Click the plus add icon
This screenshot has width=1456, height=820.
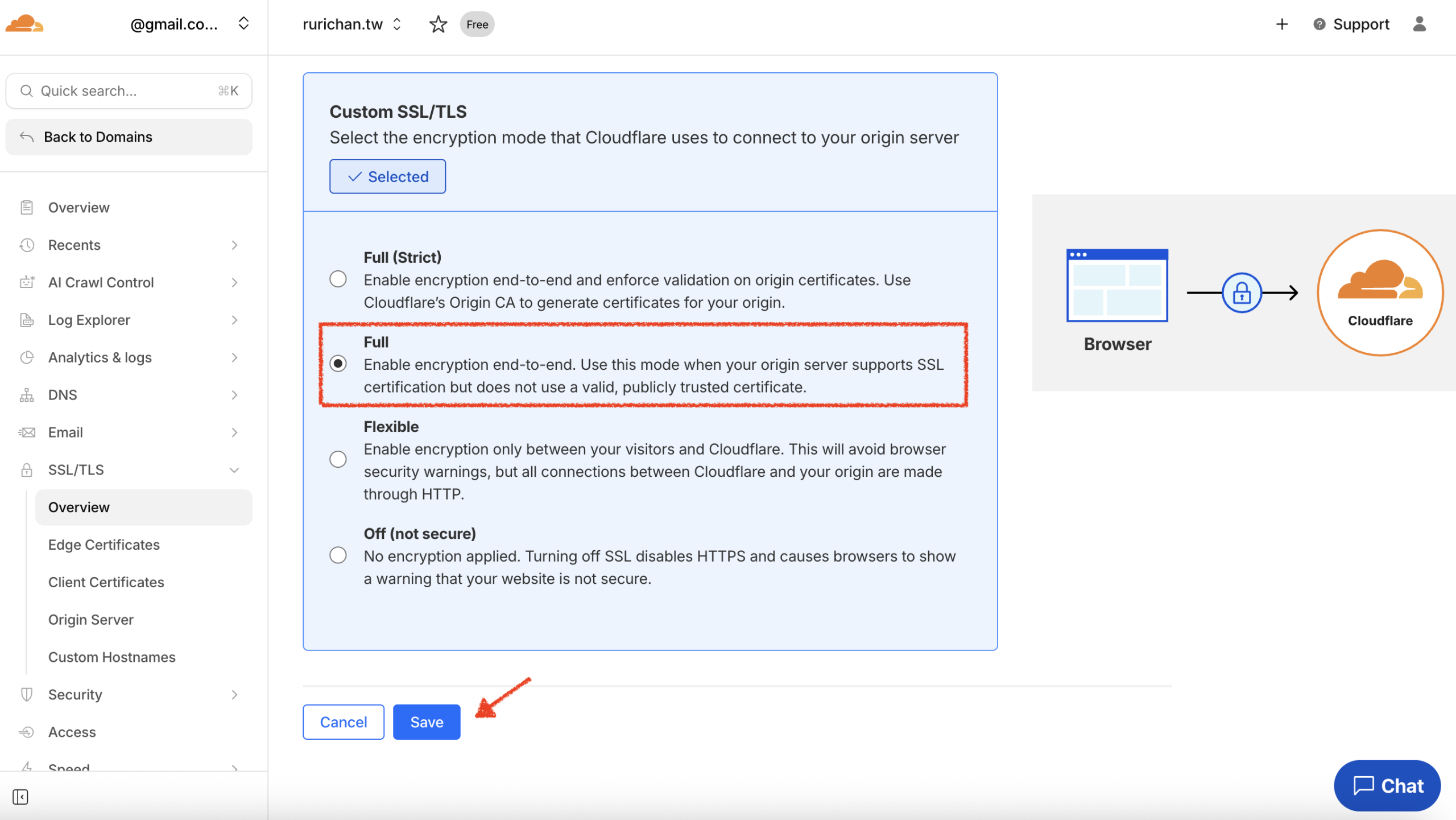tap(1282, 24)
